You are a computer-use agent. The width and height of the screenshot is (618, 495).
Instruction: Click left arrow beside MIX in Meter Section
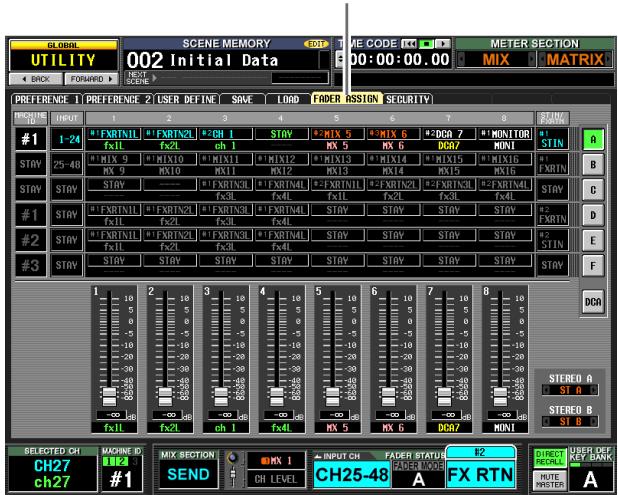point(461,60)
